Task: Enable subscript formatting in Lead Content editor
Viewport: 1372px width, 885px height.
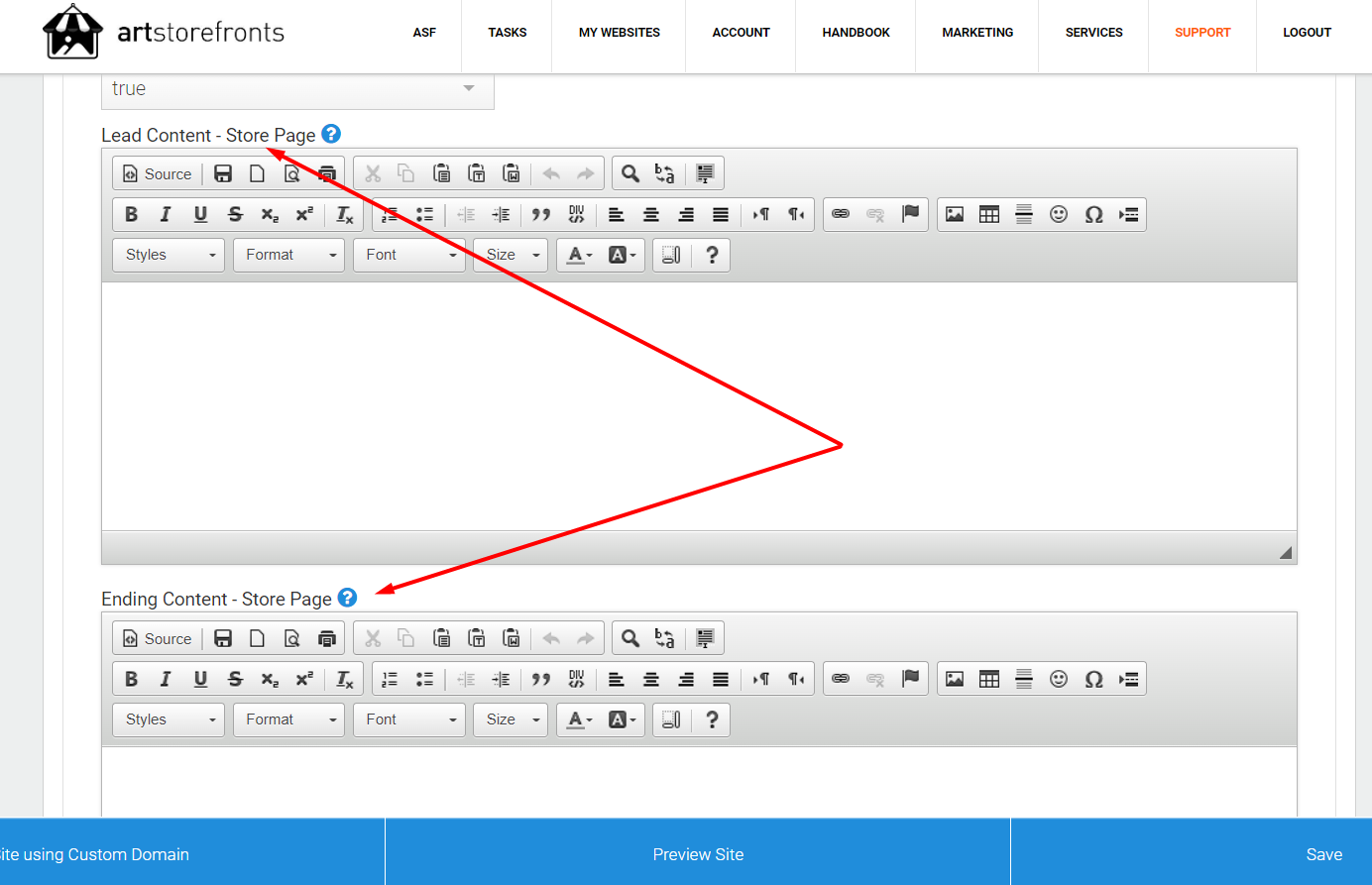Action: click(269, 214)
